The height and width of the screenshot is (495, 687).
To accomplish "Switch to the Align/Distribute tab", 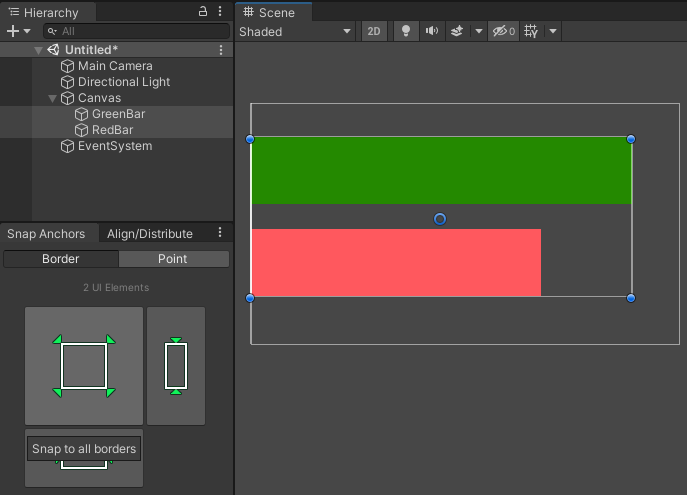I will [x=150, y=234].
